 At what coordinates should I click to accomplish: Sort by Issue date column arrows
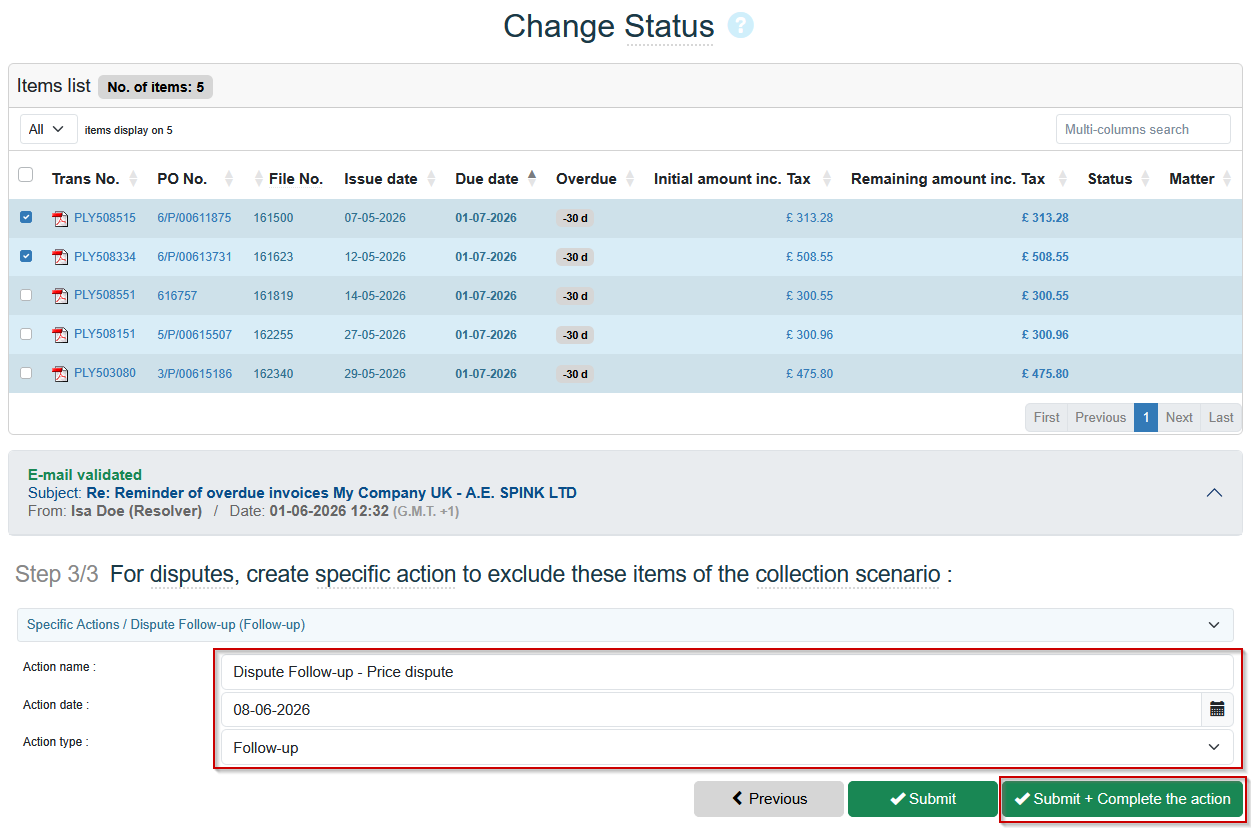pyautogui.click(x=431, y=179)
